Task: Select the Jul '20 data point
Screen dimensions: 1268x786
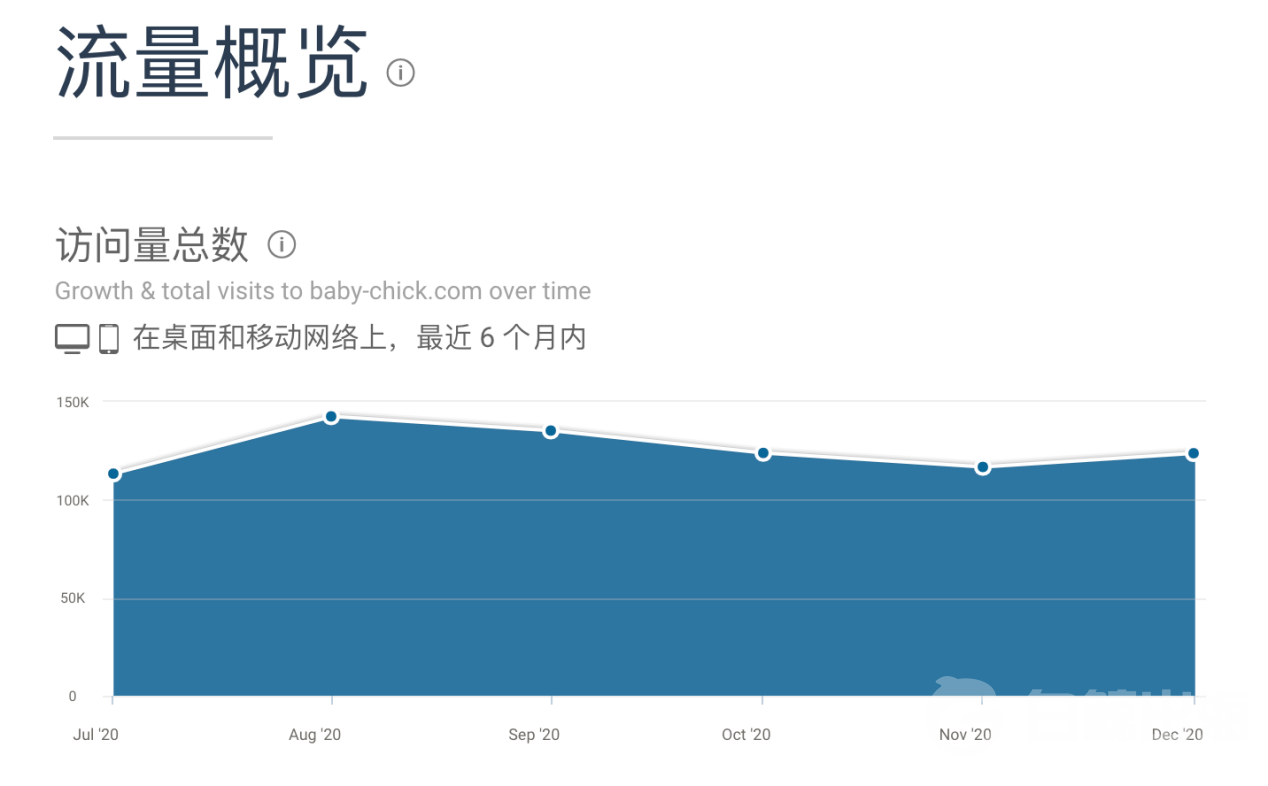Action: (114, 474)
